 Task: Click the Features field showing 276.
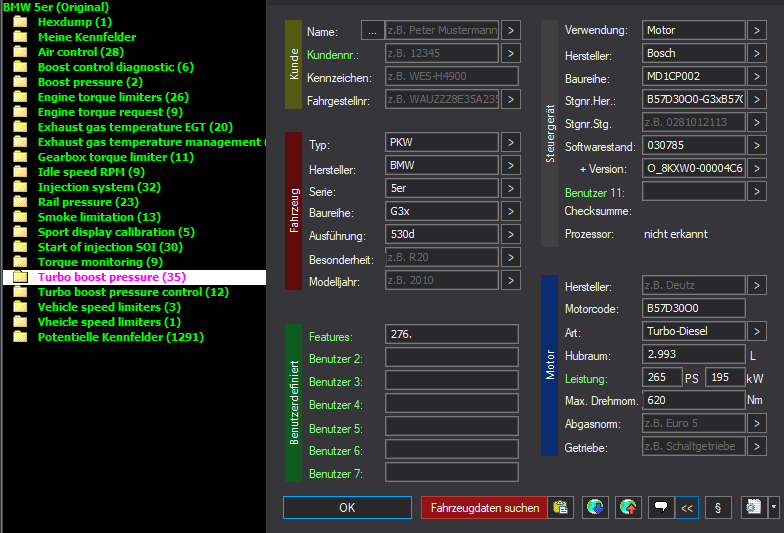452,334
